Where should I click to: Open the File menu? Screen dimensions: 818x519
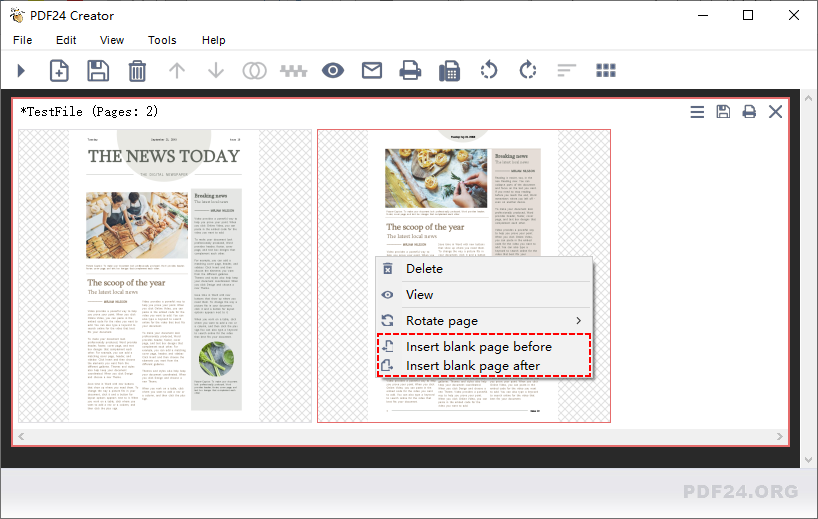(x=22, y=40)
